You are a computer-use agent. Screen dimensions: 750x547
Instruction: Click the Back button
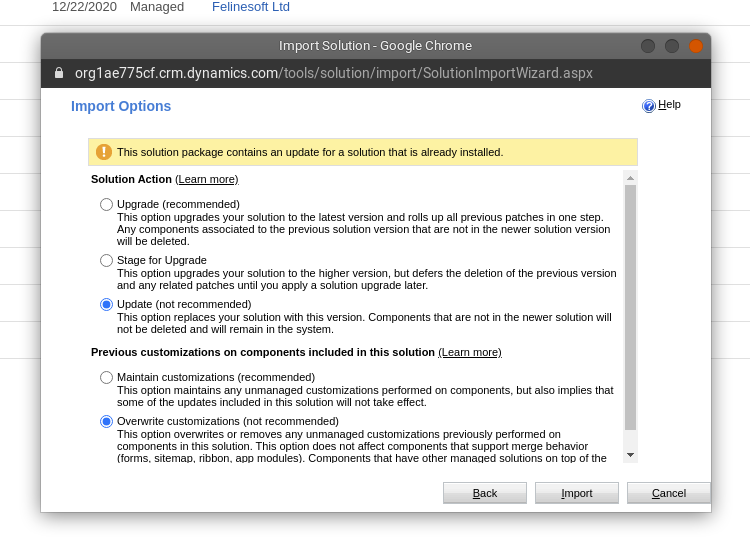click(x=485, y=493)
